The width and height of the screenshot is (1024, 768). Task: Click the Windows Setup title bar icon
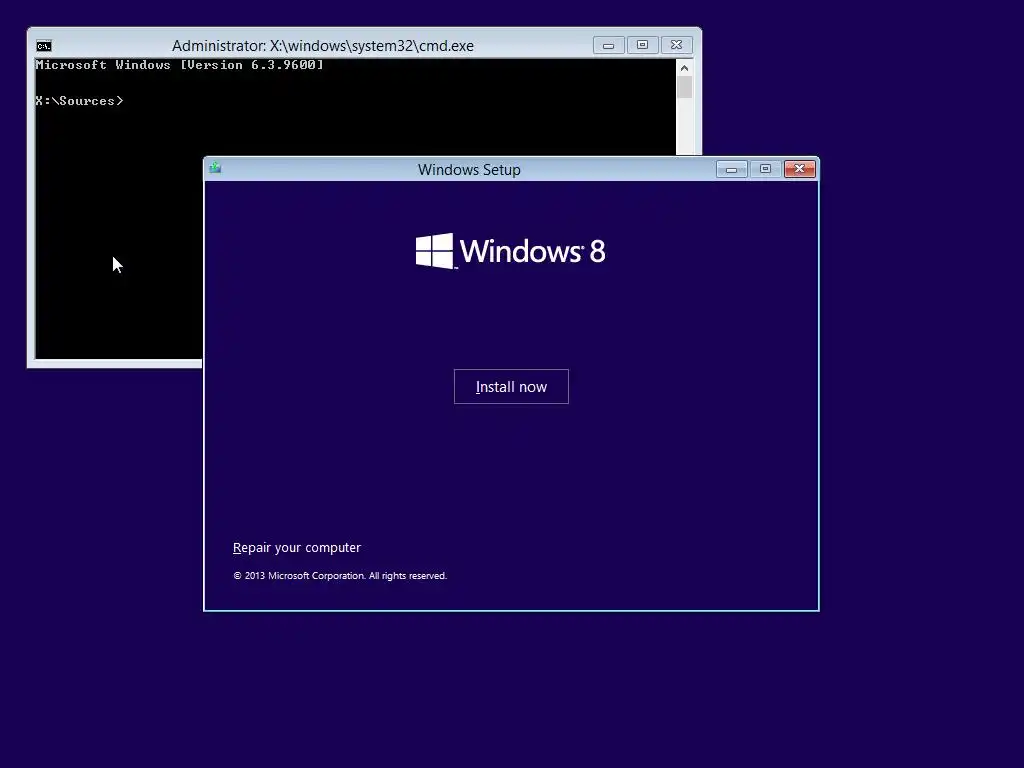(216, 168)
